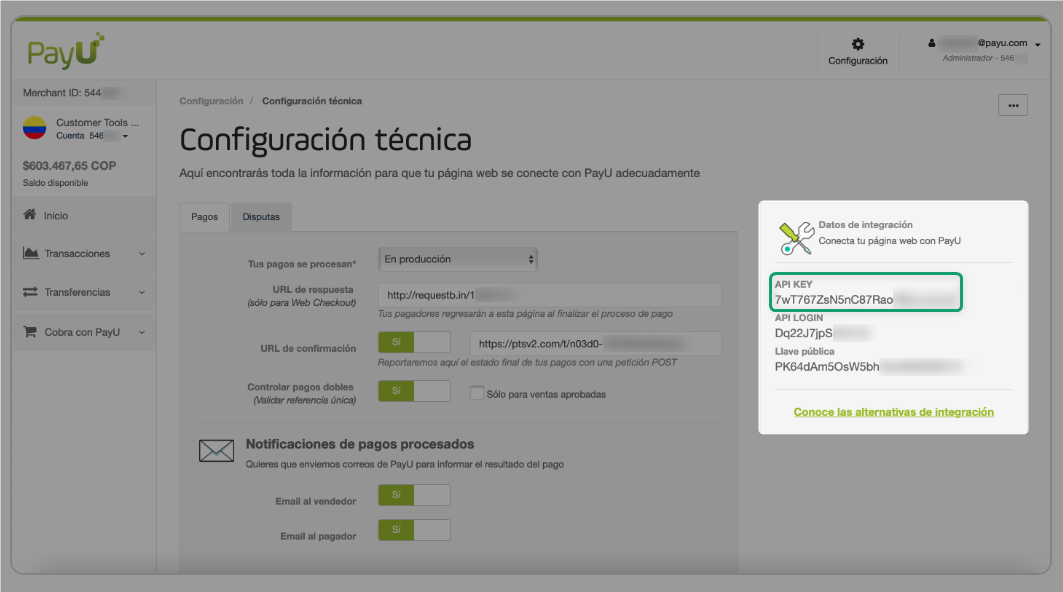Click Configuración breadcrumb link
The image size is (1063, 592).
211,101
